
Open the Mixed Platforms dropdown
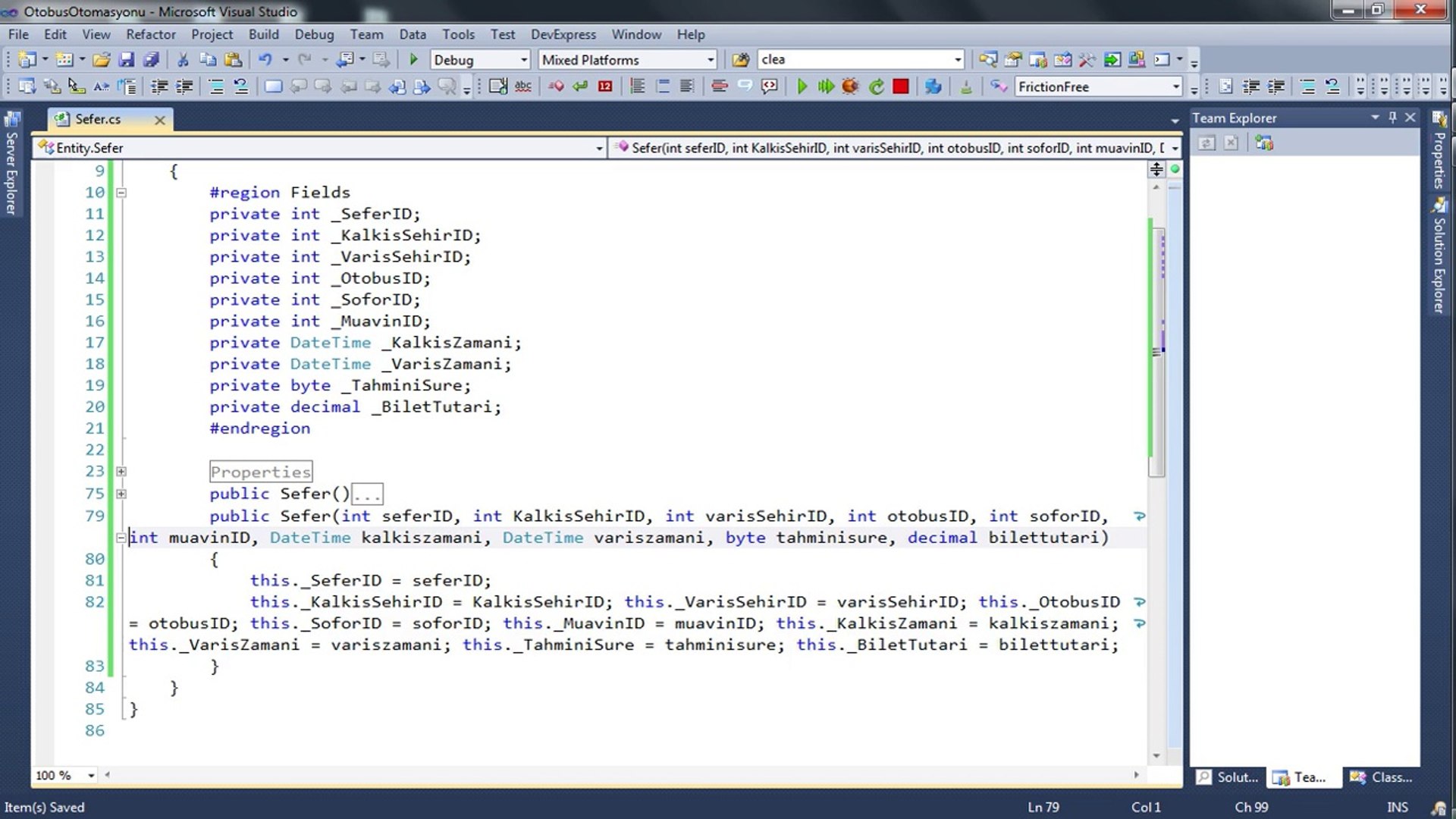tap(710, 60)
